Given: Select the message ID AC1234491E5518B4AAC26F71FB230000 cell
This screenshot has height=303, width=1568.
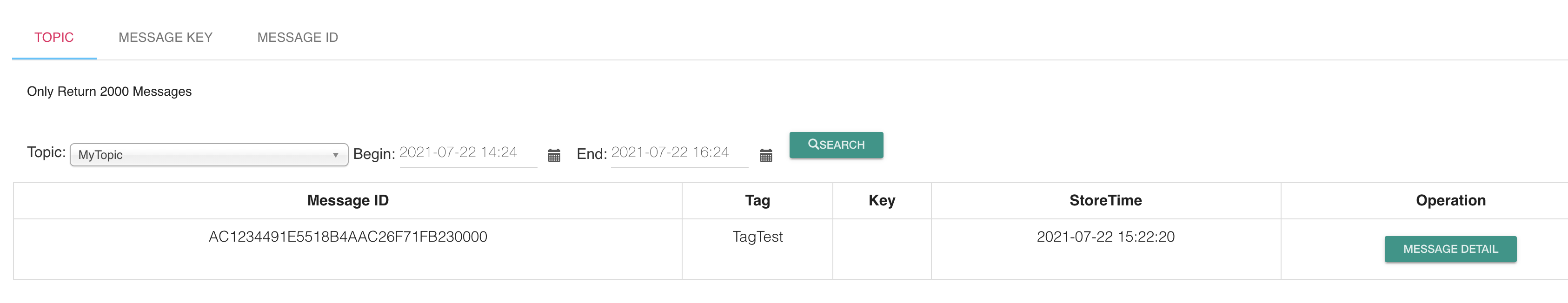Looking at the screenshot, I should (x=347, y=237).
